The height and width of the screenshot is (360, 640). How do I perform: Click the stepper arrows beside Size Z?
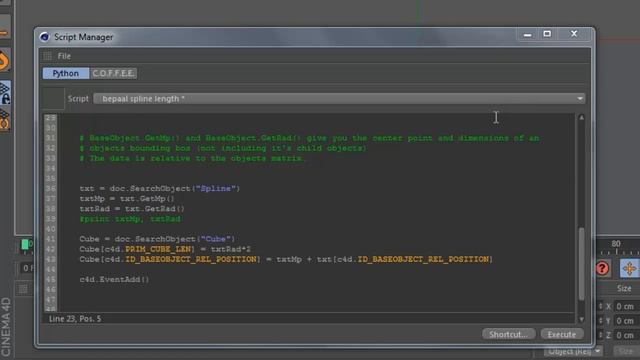[600, 335]
